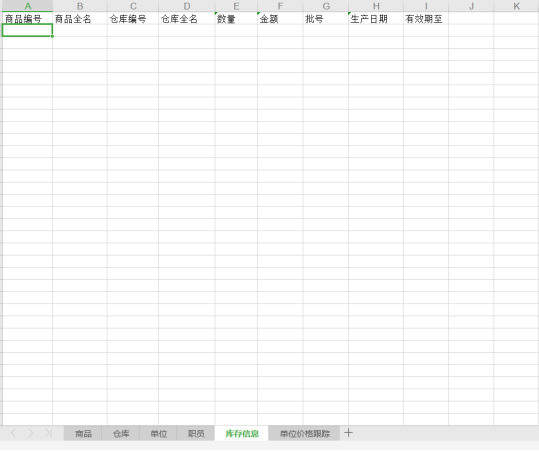Jump to last sheet arrow
The image size is (539, 451).
(x=48, y=433)
